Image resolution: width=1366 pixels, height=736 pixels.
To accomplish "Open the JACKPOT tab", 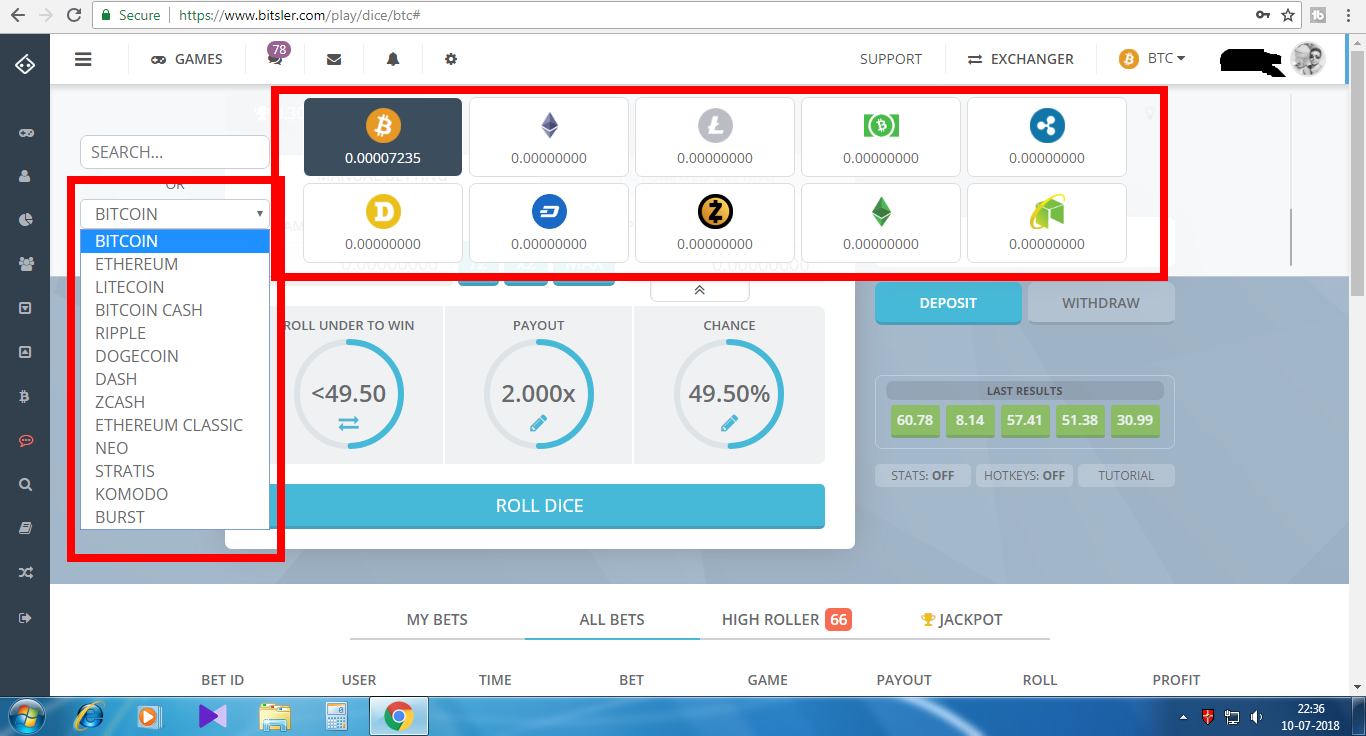I will click(x=962, y=620).
